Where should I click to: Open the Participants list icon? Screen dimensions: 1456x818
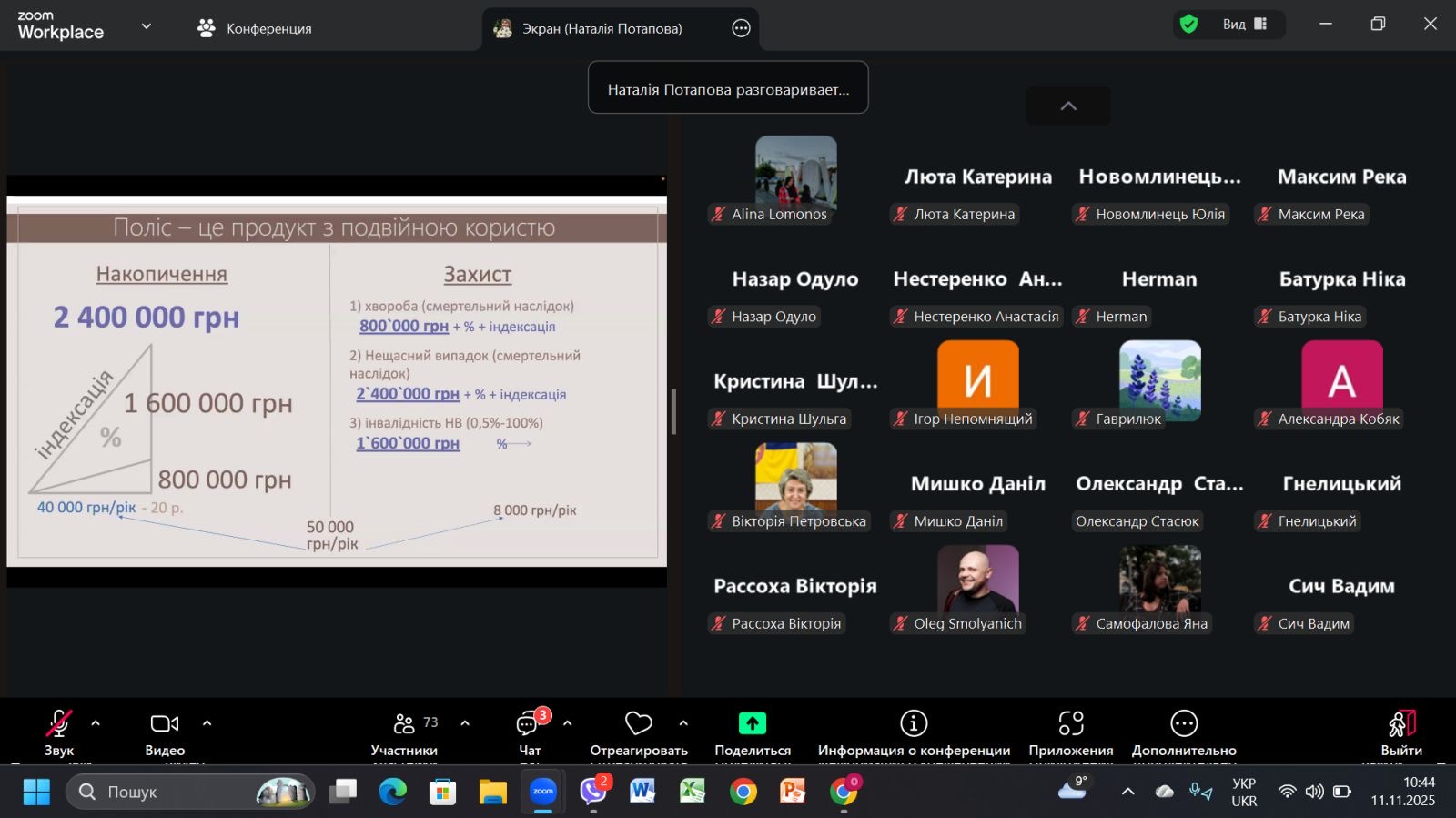404,724
